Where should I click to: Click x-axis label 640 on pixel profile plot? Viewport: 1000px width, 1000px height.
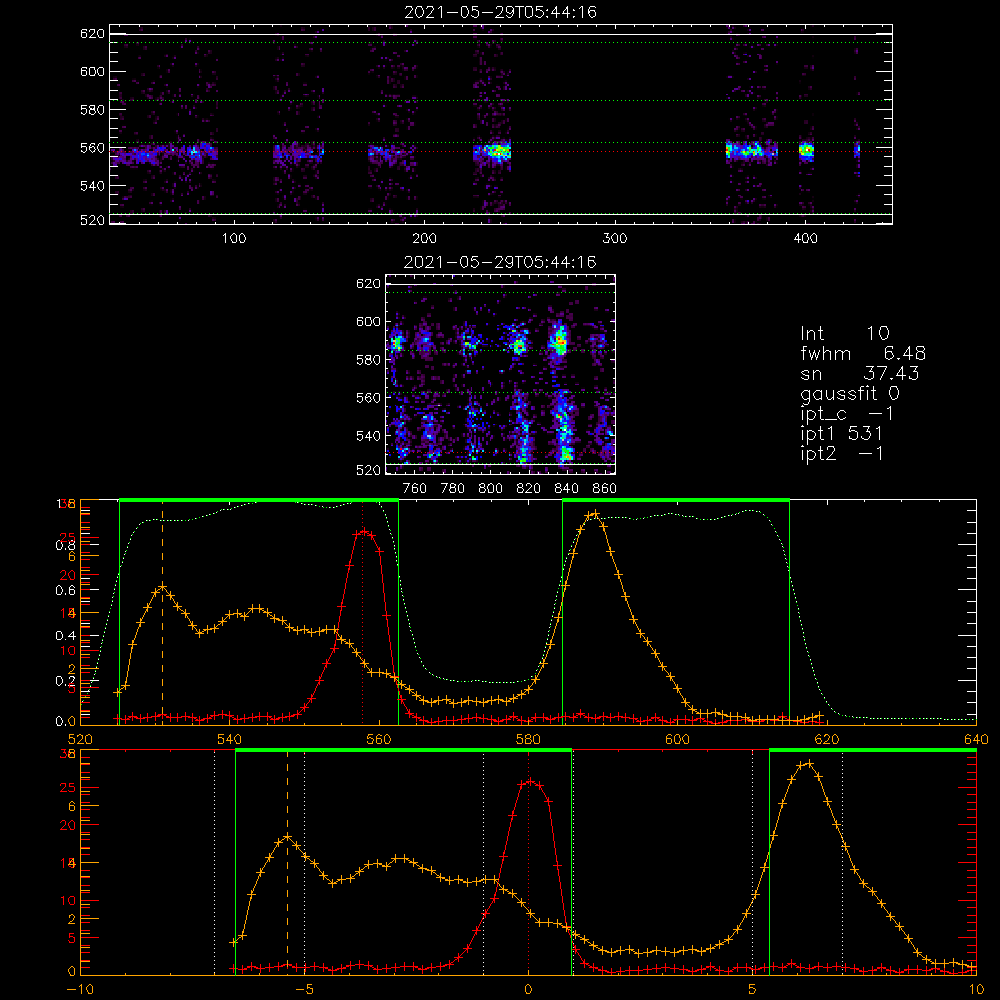976,740
